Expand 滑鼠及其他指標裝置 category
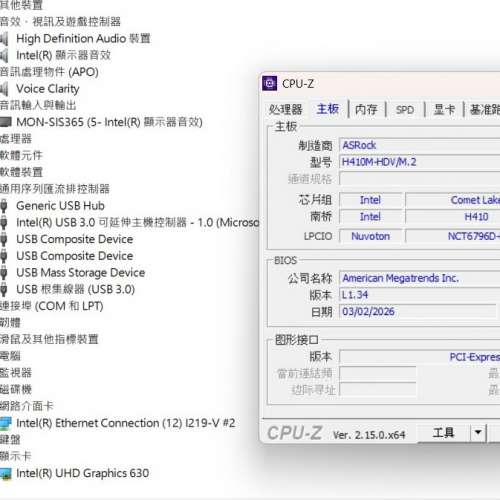Viewport: 500px width, 500px height. pyautogui.click(x=49, y=339)
